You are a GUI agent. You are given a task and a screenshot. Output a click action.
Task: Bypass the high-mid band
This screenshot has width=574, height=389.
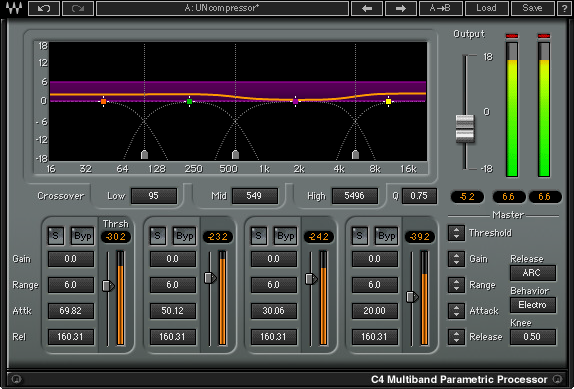point(285,236)
